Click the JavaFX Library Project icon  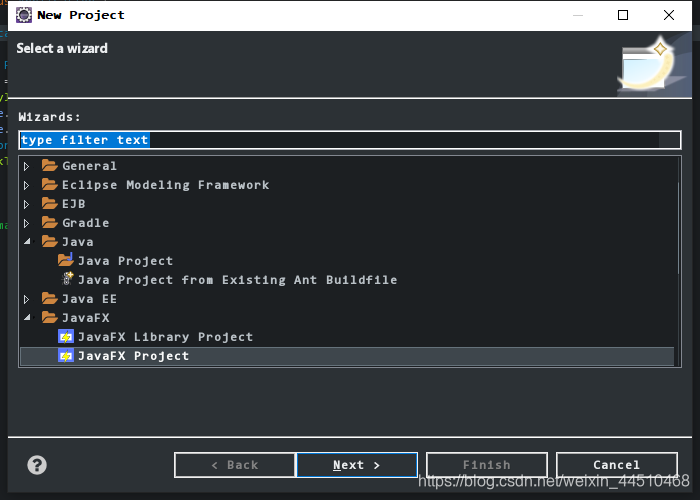[66, 337]
